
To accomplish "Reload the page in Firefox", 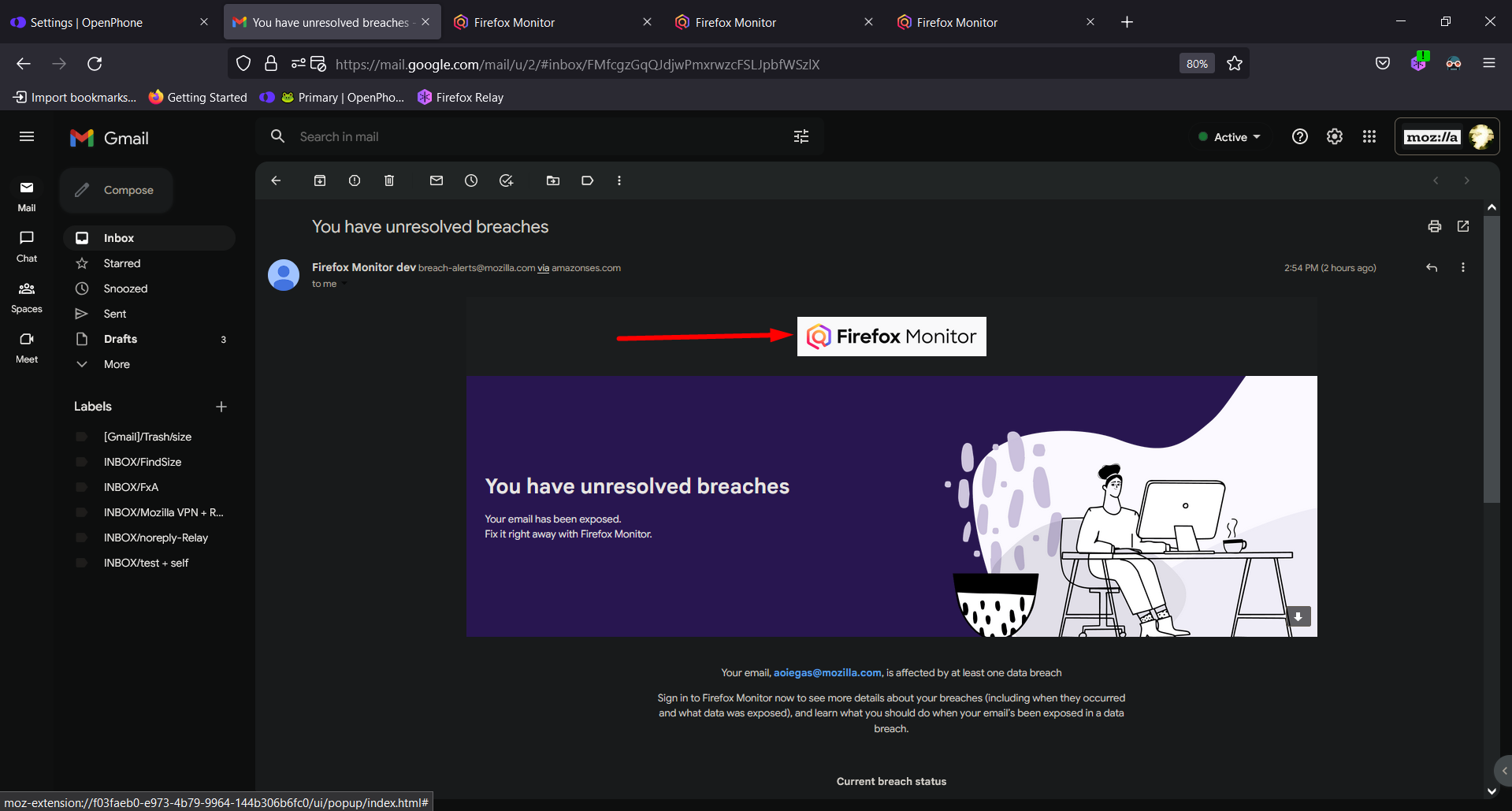I will point(95,64).
